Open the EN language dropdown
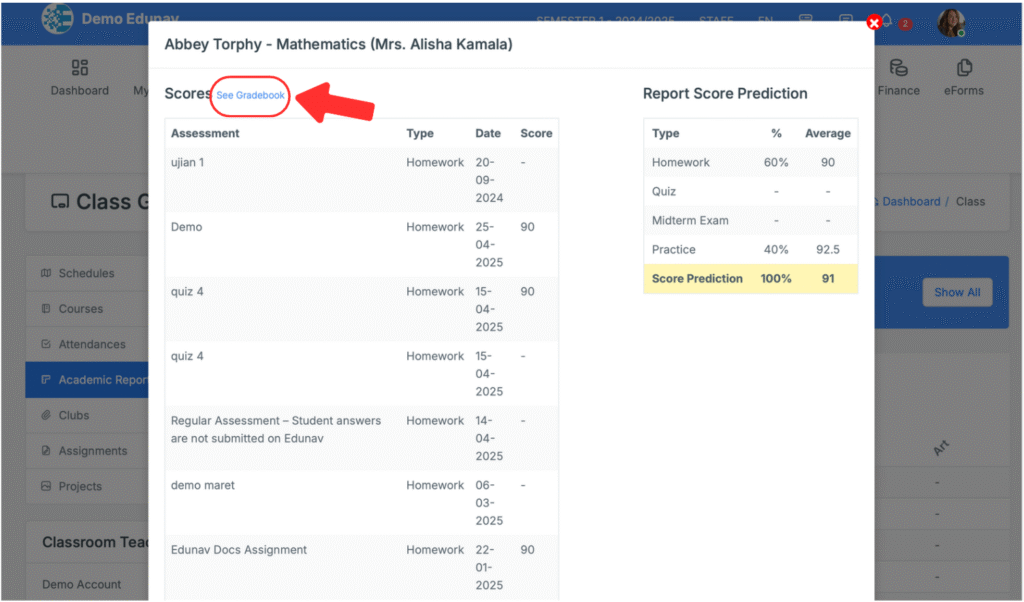1024x602 pixels. tap(766, 19)
